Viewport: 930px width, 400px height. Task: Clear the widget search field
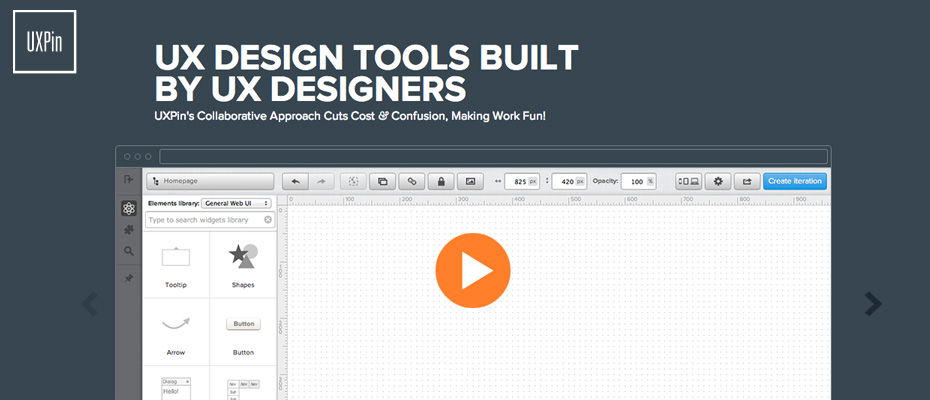(268, 219)
